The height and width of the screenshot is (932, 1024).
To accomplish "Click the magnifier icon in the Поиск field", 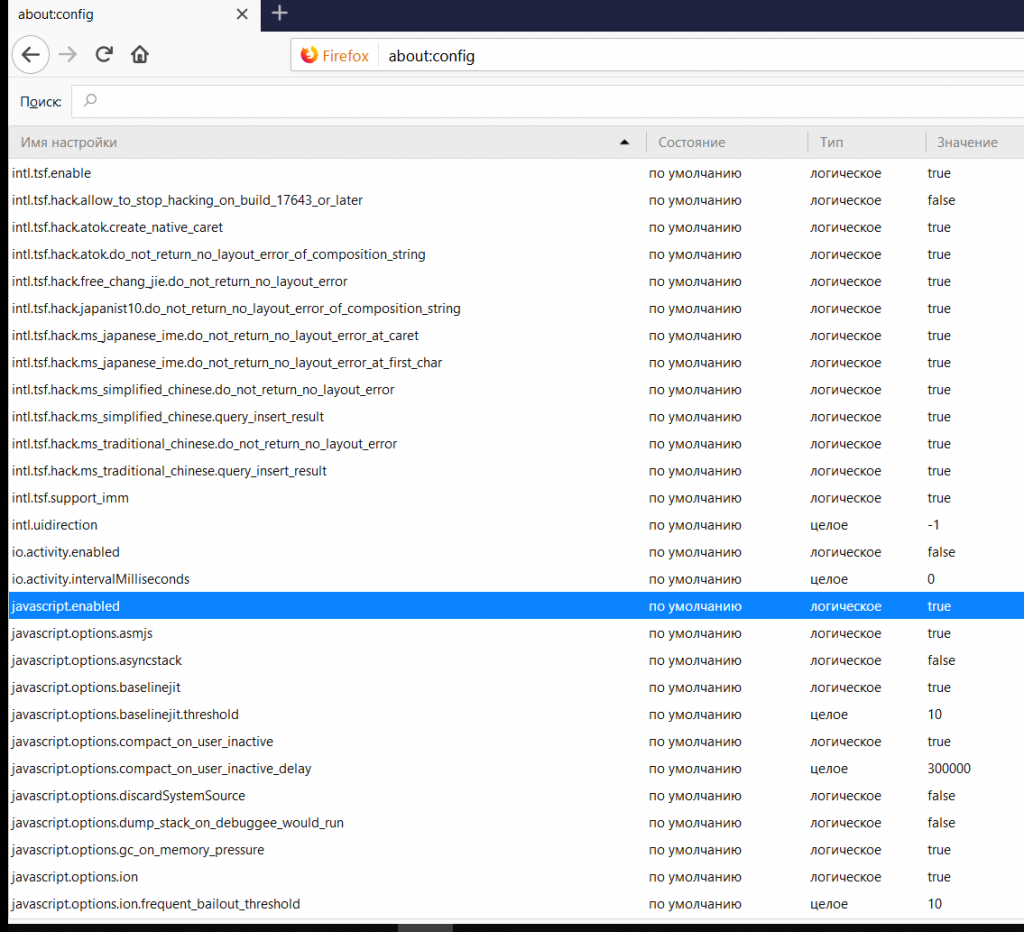I will 90,101.
